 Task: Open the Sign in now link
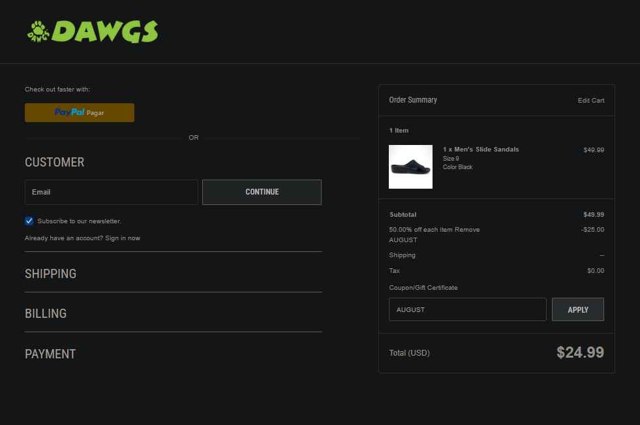pos(122,238)
